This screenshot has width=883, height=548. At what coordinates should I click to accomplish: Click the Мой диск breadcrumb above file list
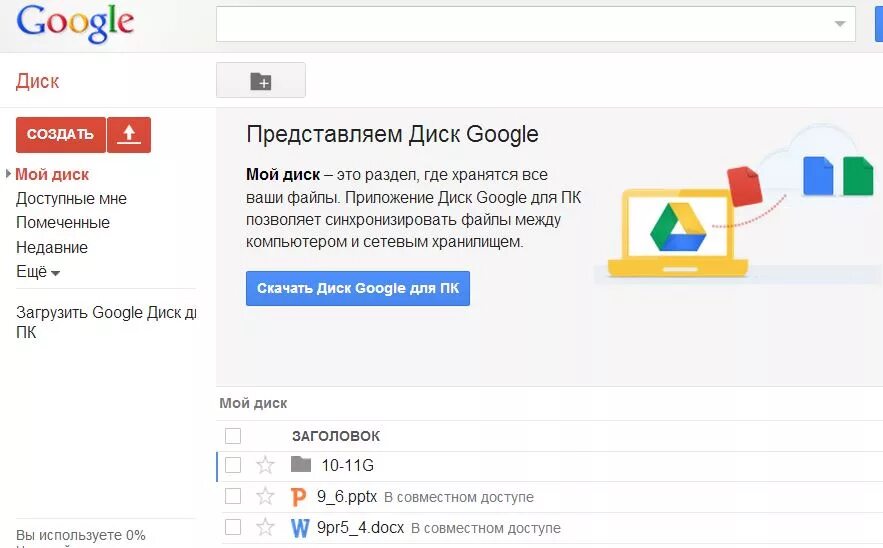(253, 403)
